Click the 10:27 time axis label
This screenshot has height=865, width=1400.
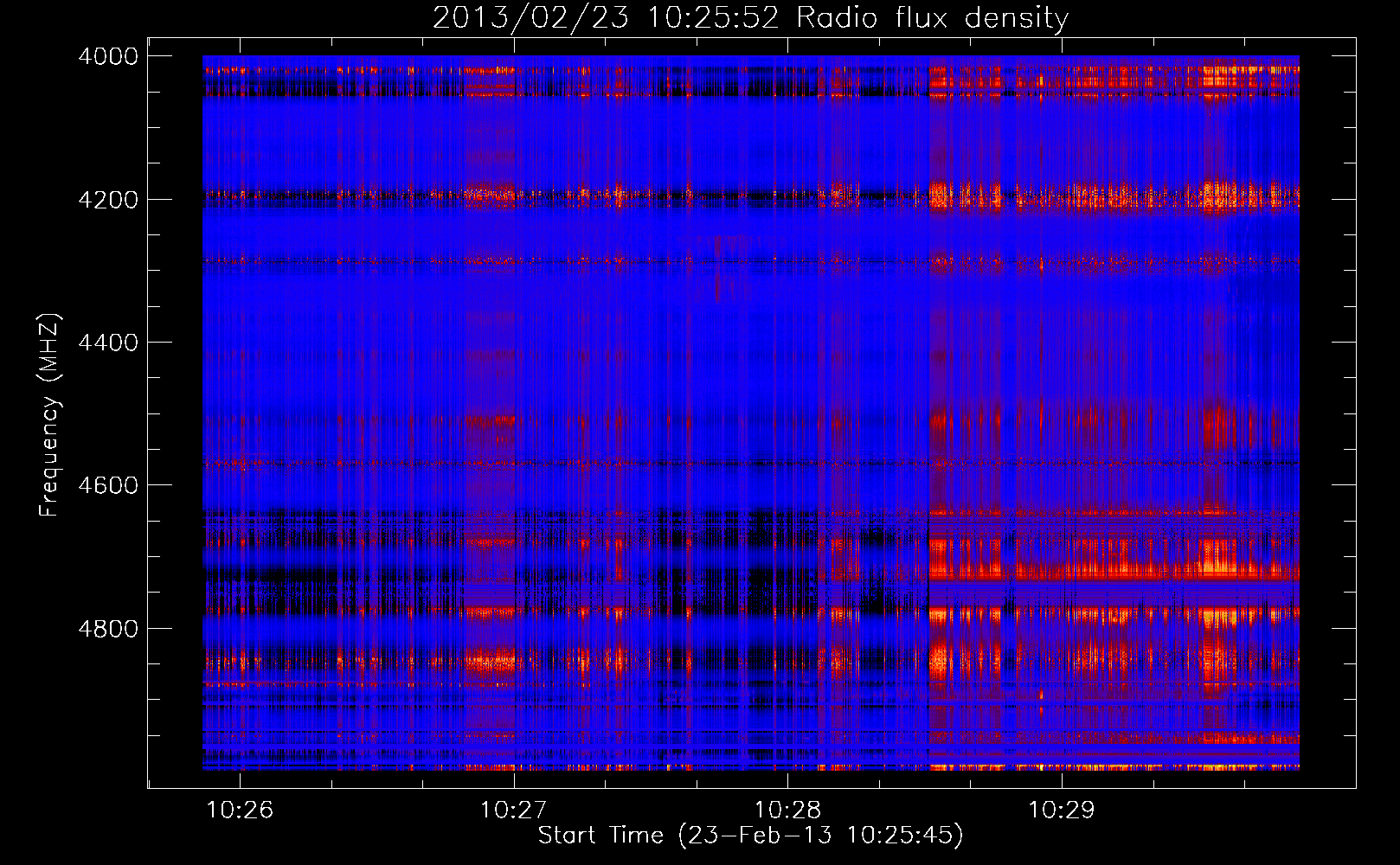(514, 810)
